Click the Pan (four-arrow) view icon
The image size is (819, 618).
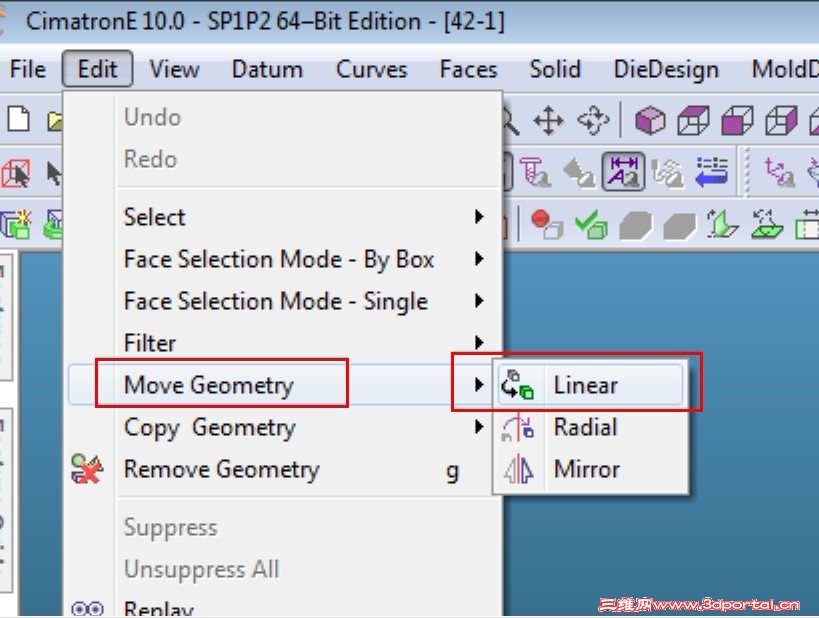(x=548, y=120)
